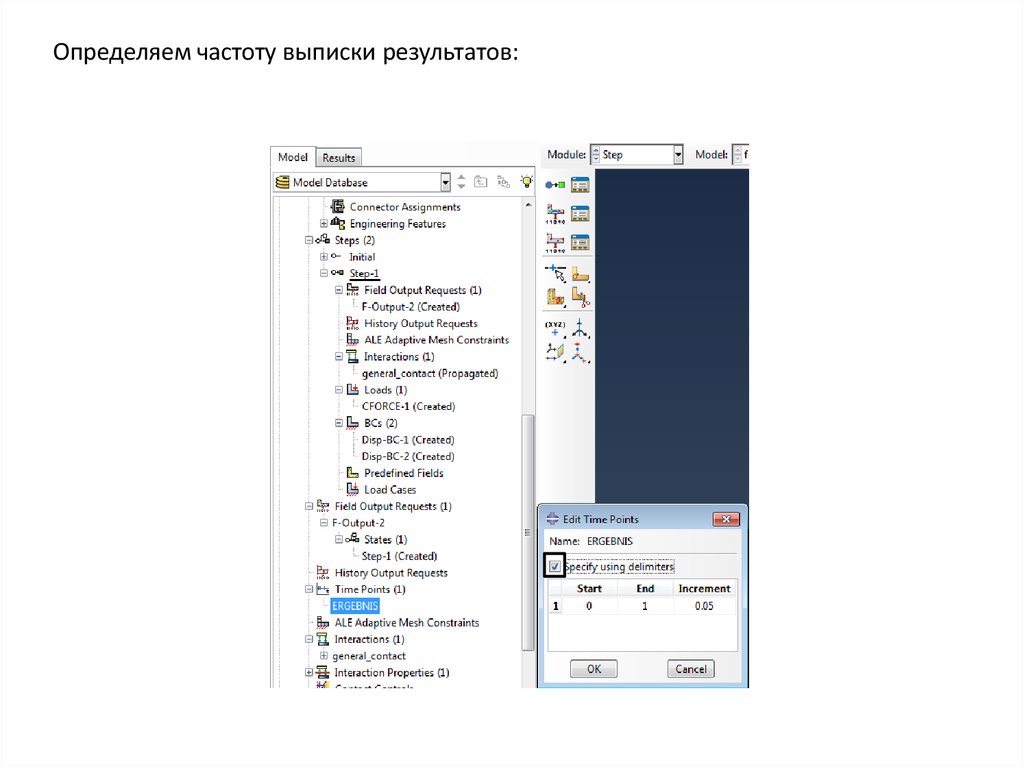Select Step-1 (Created) under States

click(400, 556)
